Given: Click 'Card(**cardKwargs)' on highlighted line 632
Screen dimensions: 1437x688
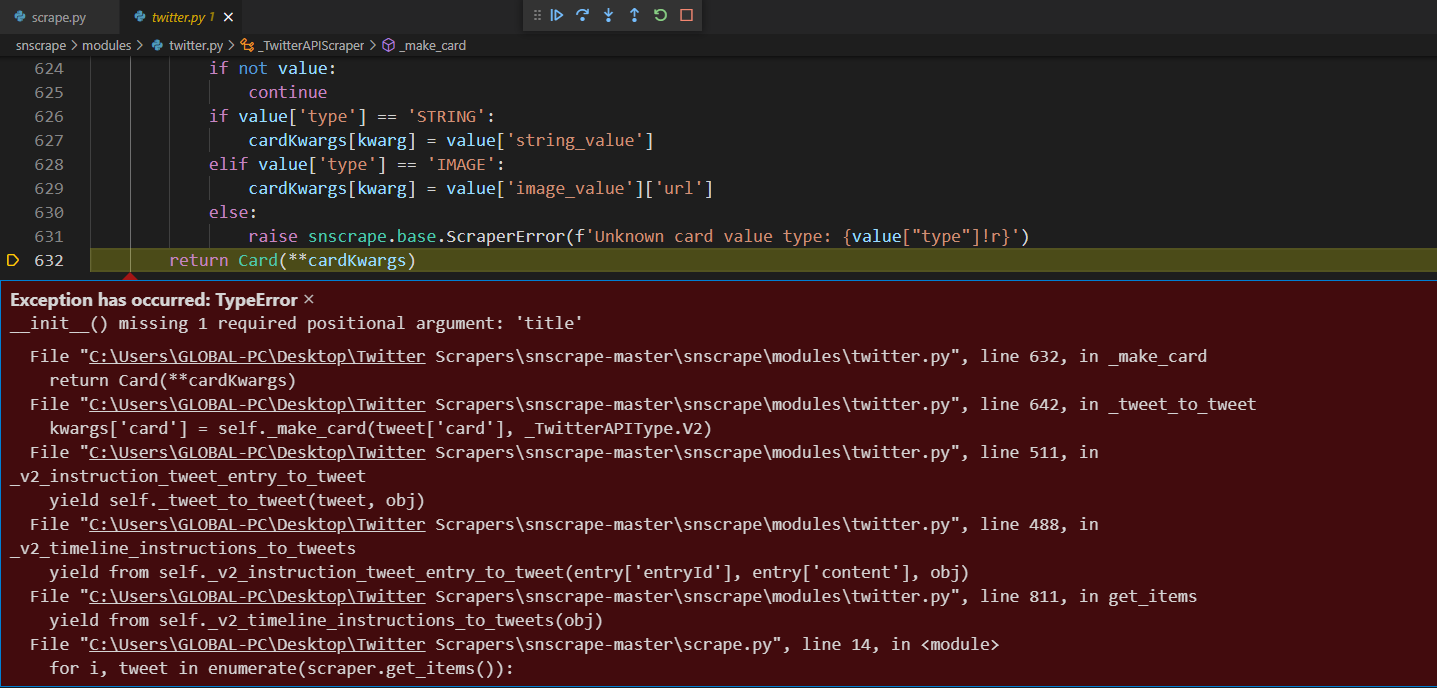Looking at the screenshot, I should (x=326, y=260).
